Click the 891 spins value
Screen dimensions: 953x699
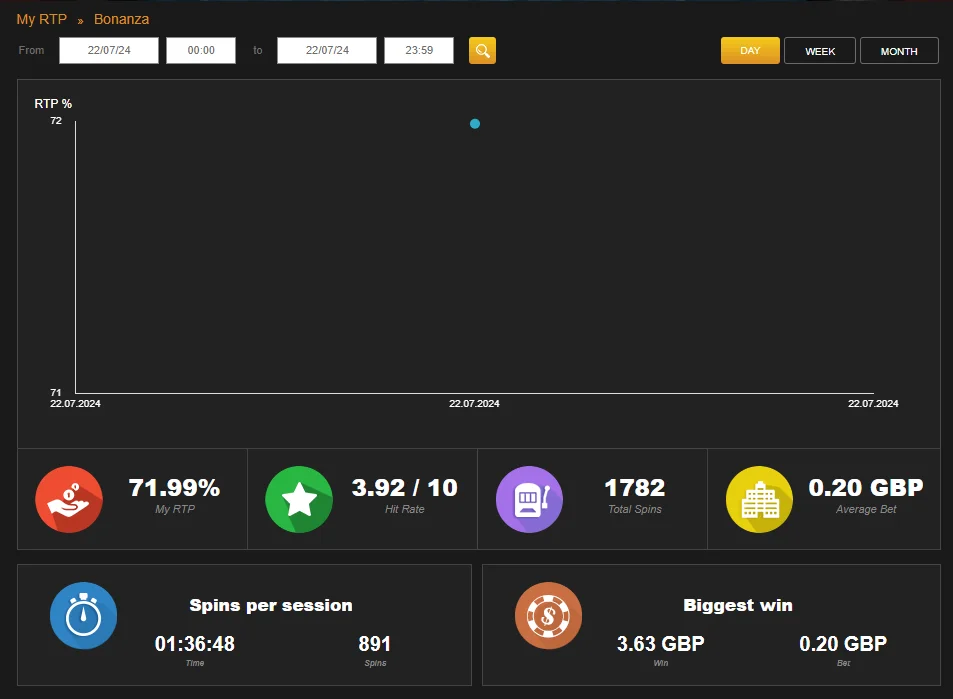click(375, 644)
